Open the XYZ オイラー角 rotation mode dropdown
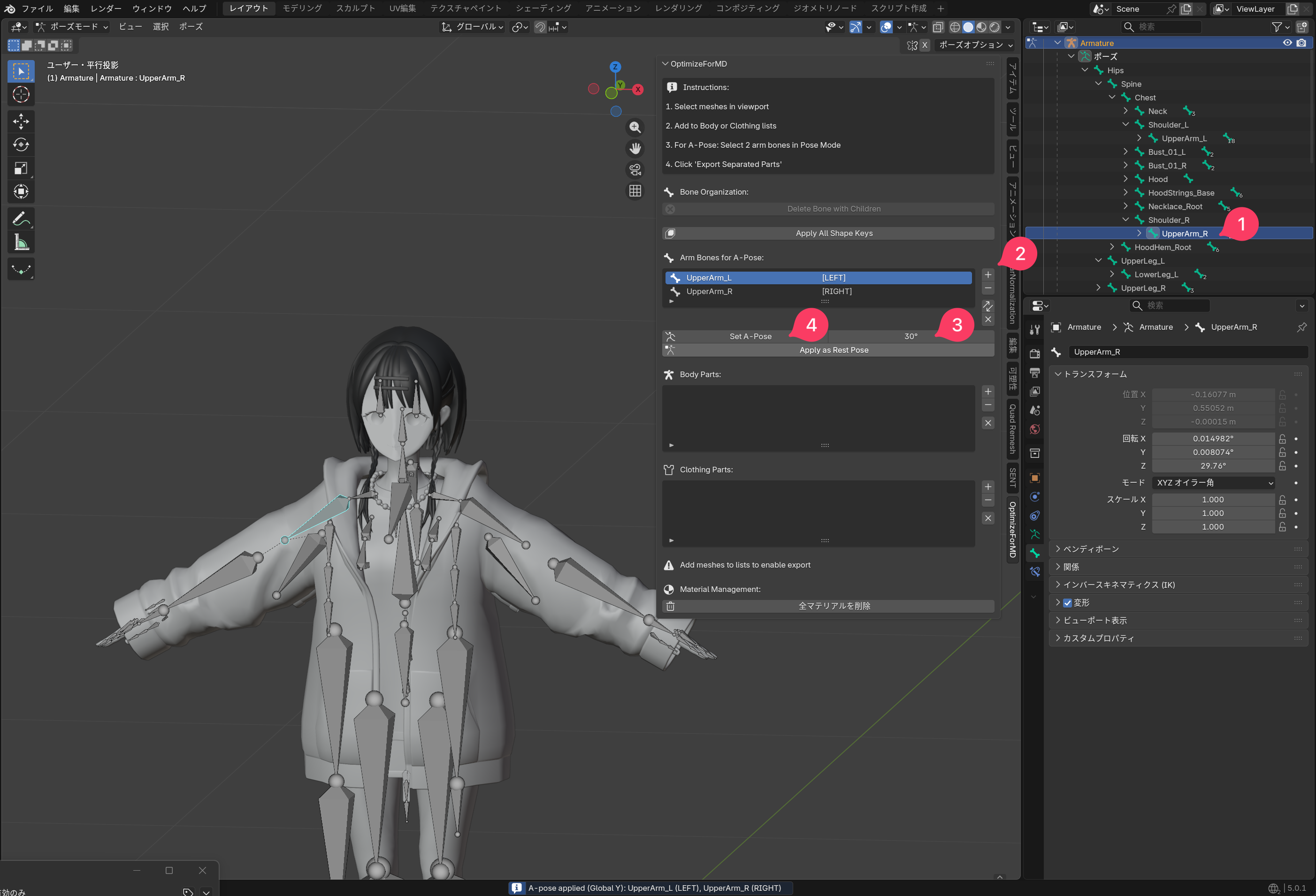This screenshot has height=896, width=1316. point(1214,483)
